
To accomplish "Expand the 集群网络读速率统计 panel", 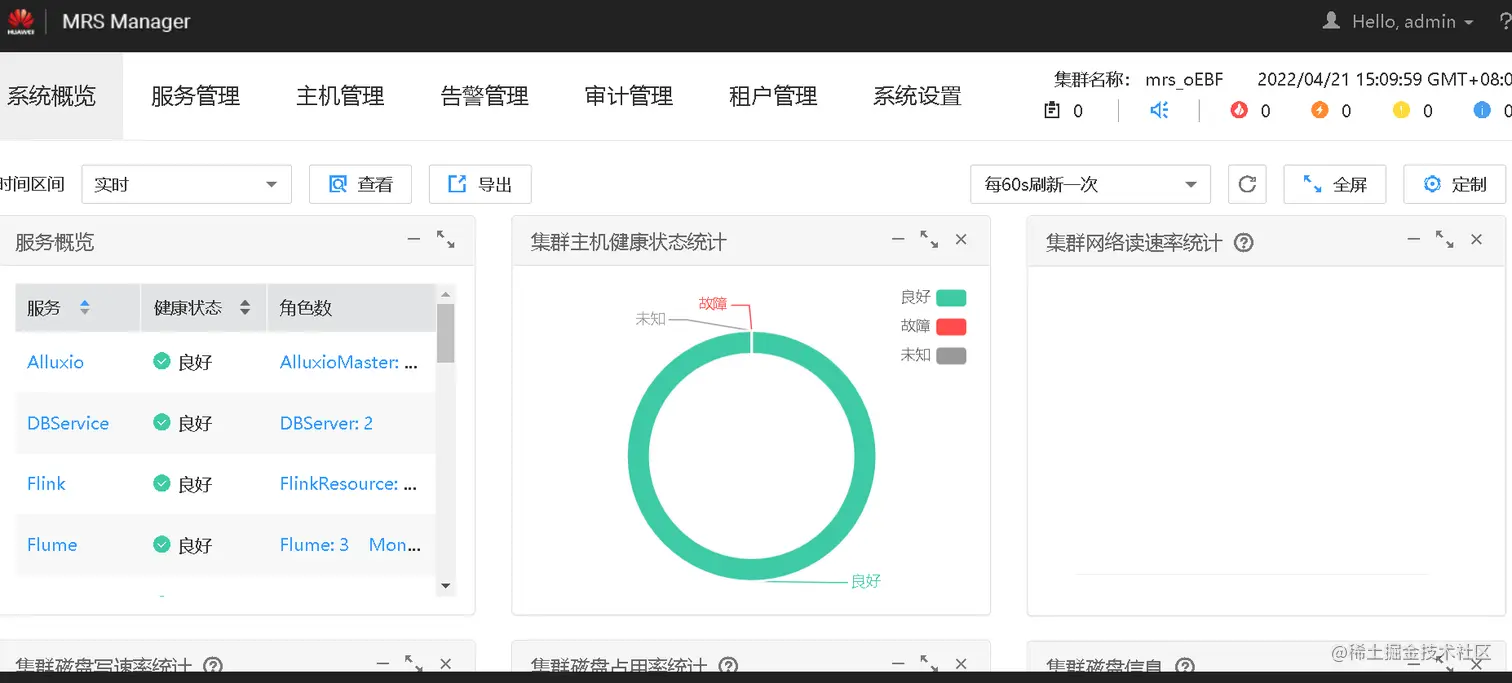I will (x=1445, y=240).
